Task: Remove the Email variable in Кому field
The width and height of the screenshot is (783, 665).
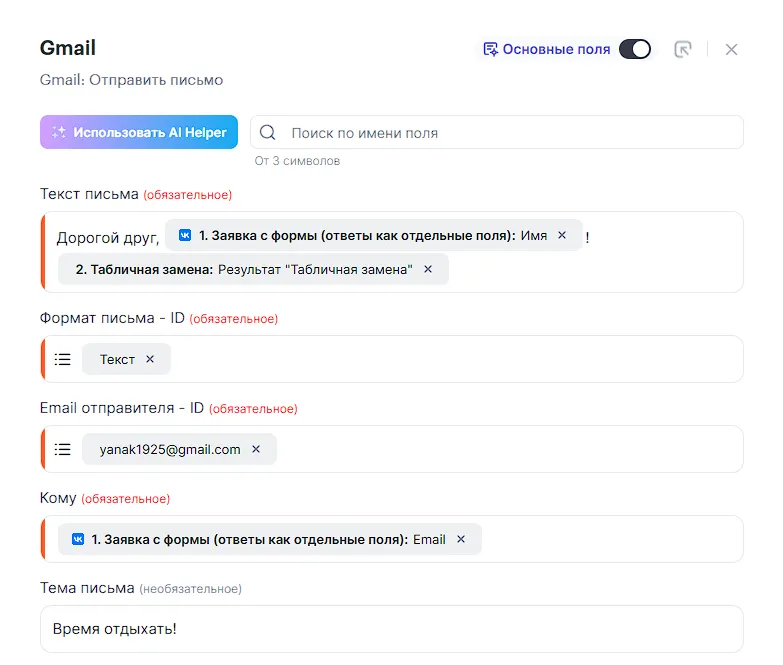Action: [x=461, y=539]
